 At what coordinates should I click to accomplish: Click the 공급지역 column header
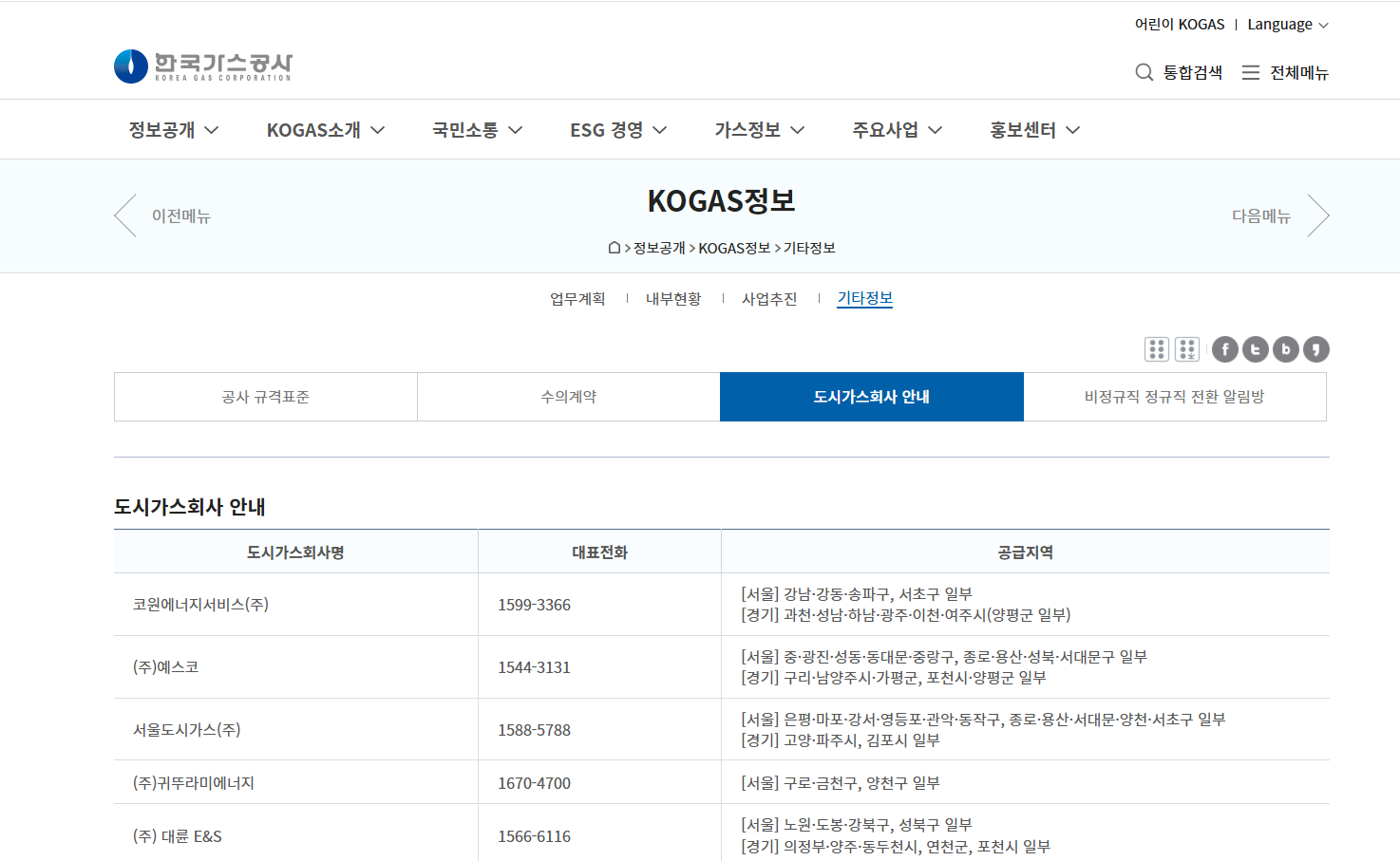(1026, 552)
